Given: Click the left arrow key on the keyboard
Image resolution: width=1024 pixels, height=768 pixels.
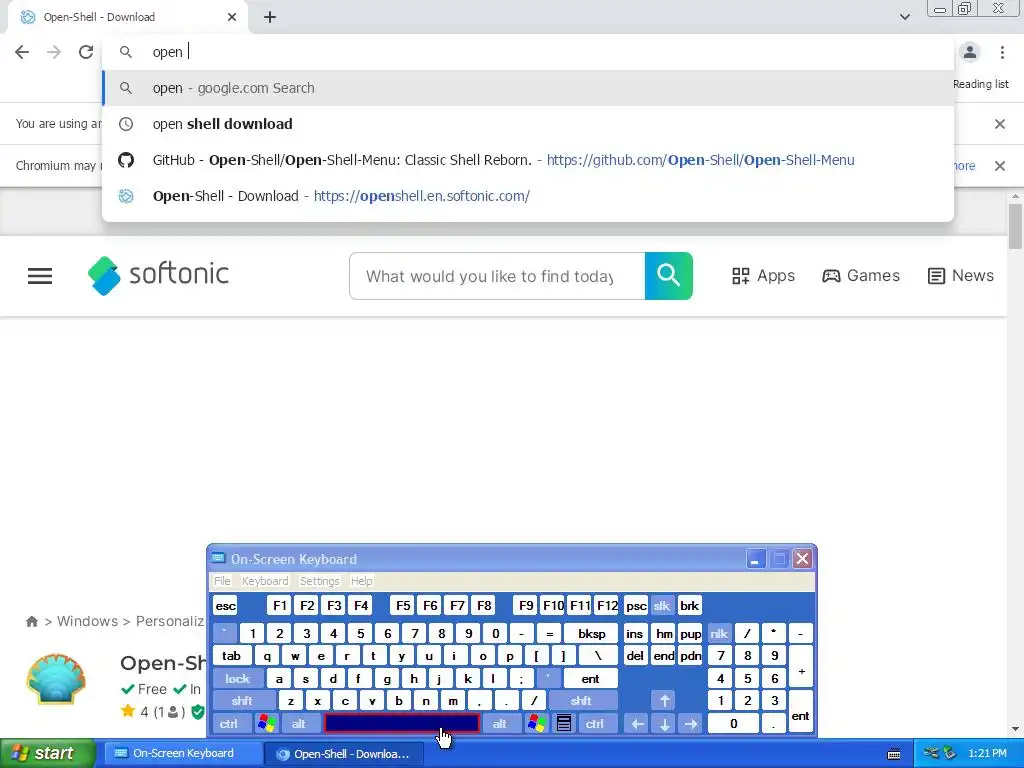Looking at the screenshot, I should pos(637,724).
